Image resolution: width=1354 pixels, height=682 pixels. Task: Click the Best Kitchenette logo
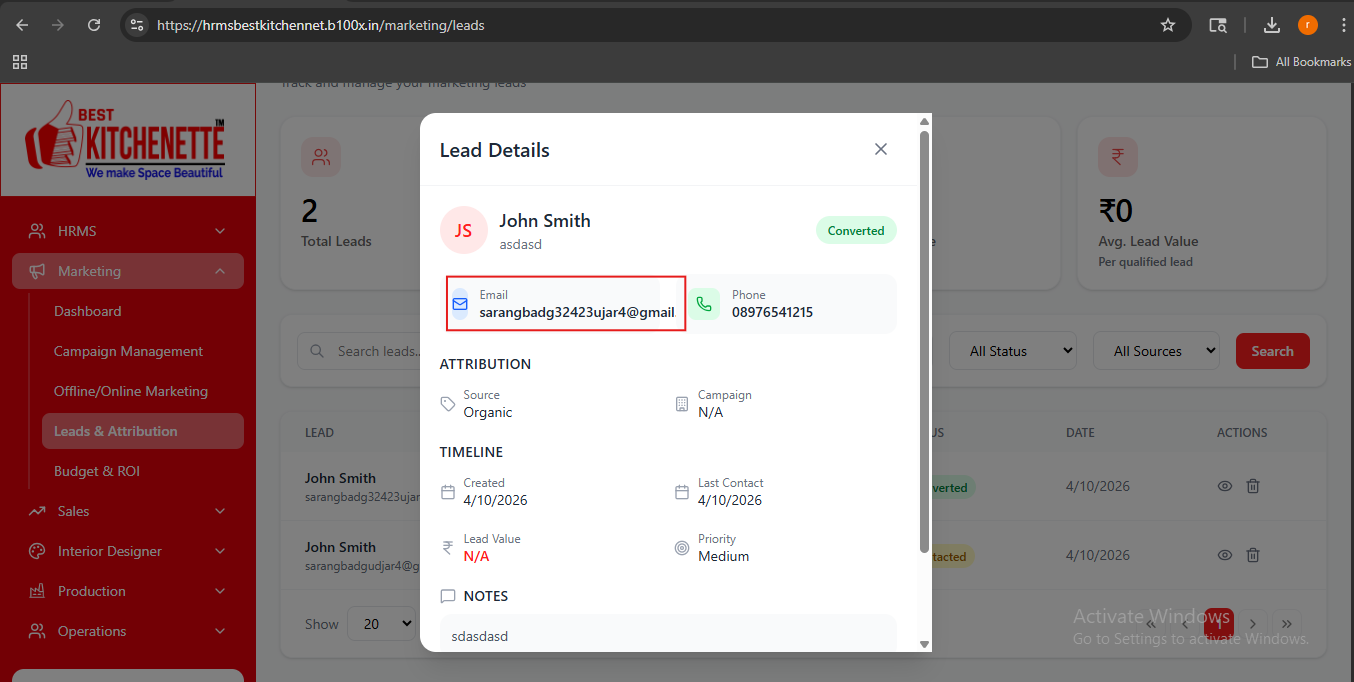127,140
